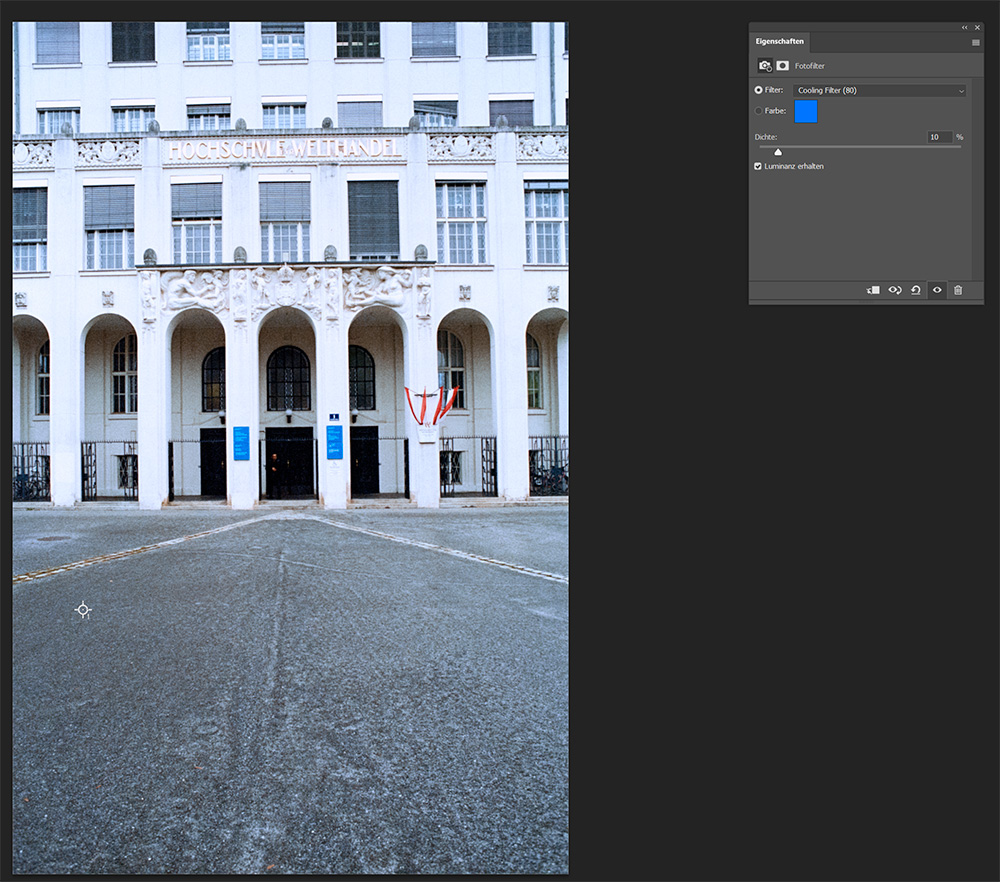
Task: Select the Farbe radio button
Action: tap(758, 110)
